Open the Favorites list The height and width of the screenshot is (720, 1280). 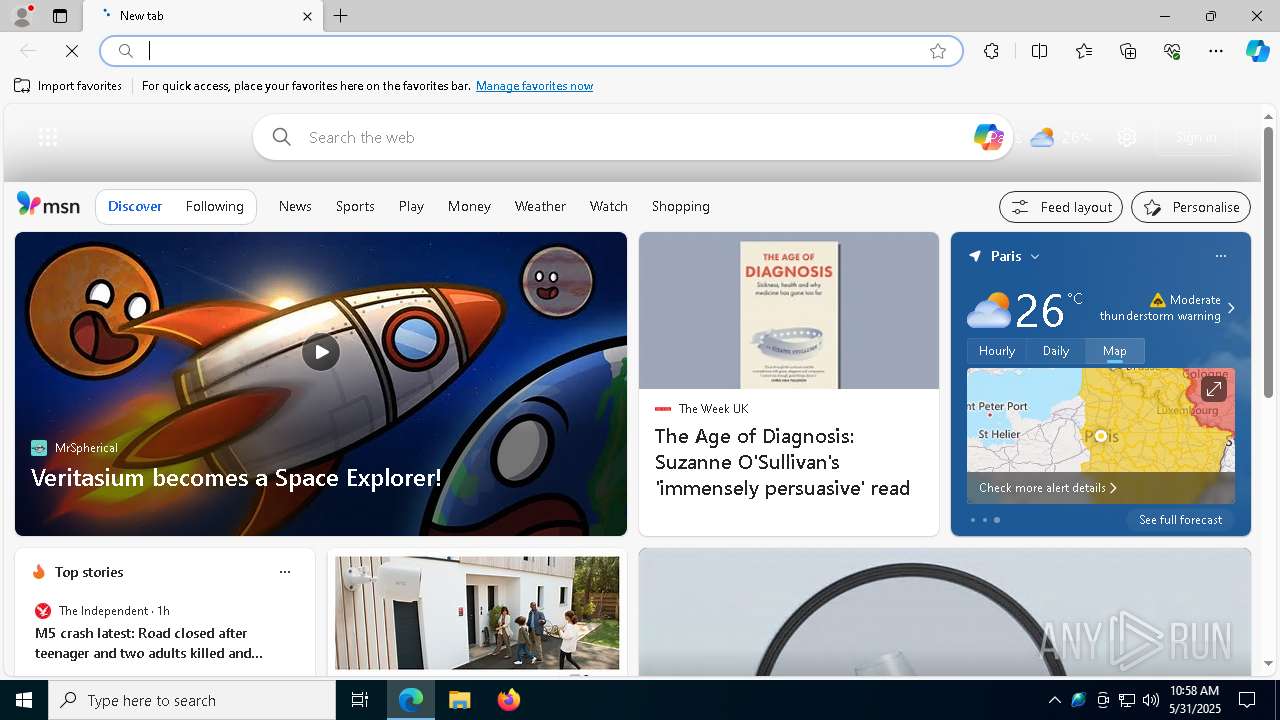[x=1084, y=51]
